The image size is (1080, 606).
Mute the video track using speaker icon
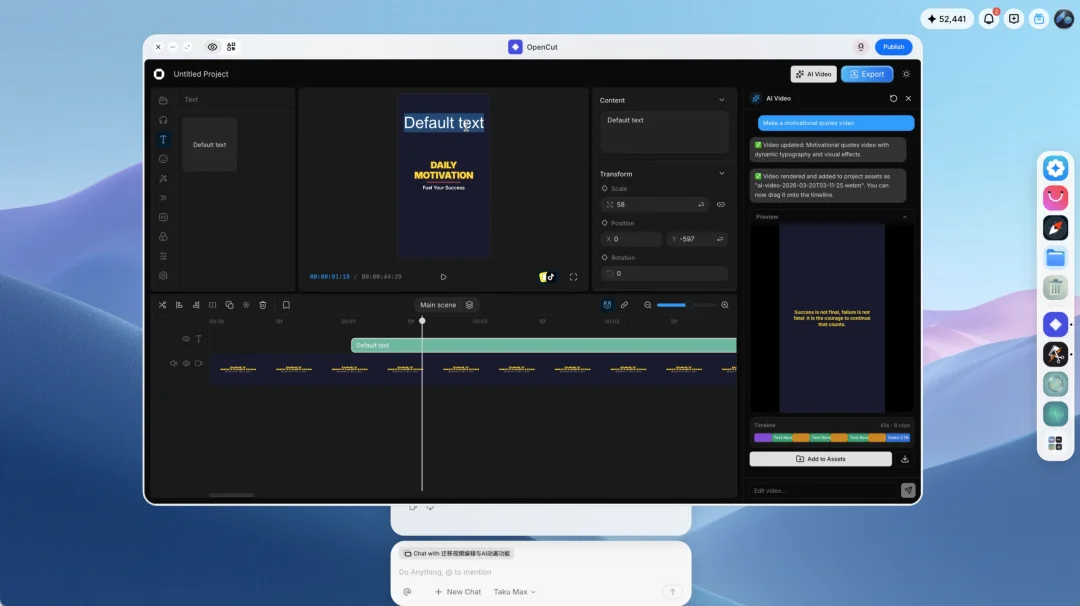(x=173, y=364)
